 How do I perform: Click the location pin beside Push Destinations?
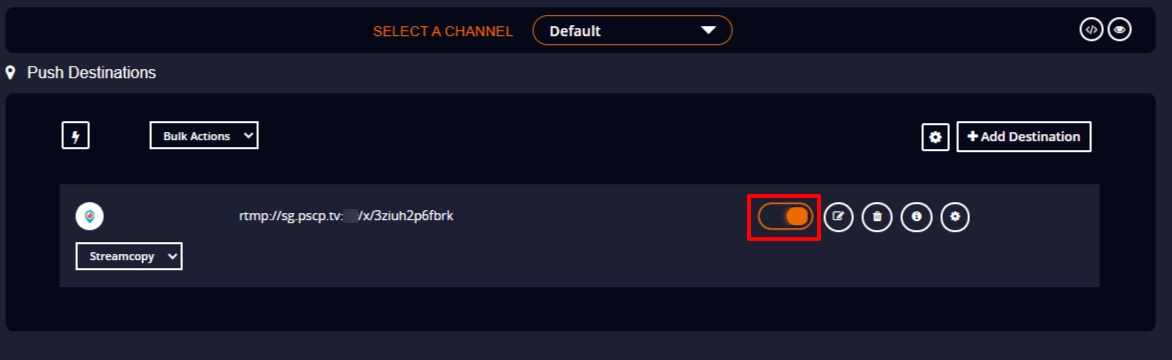(10, 73)
